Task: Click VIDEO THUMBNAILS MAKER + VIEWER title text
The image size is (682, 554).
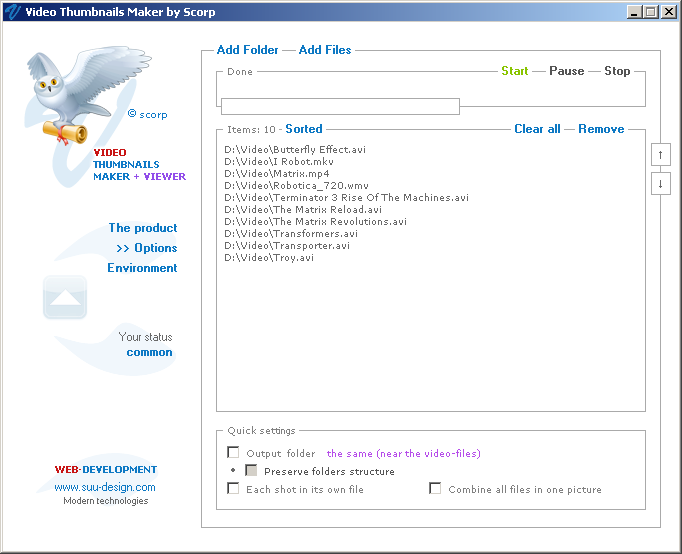Action: pyautogui.click(x=139, y=164)
